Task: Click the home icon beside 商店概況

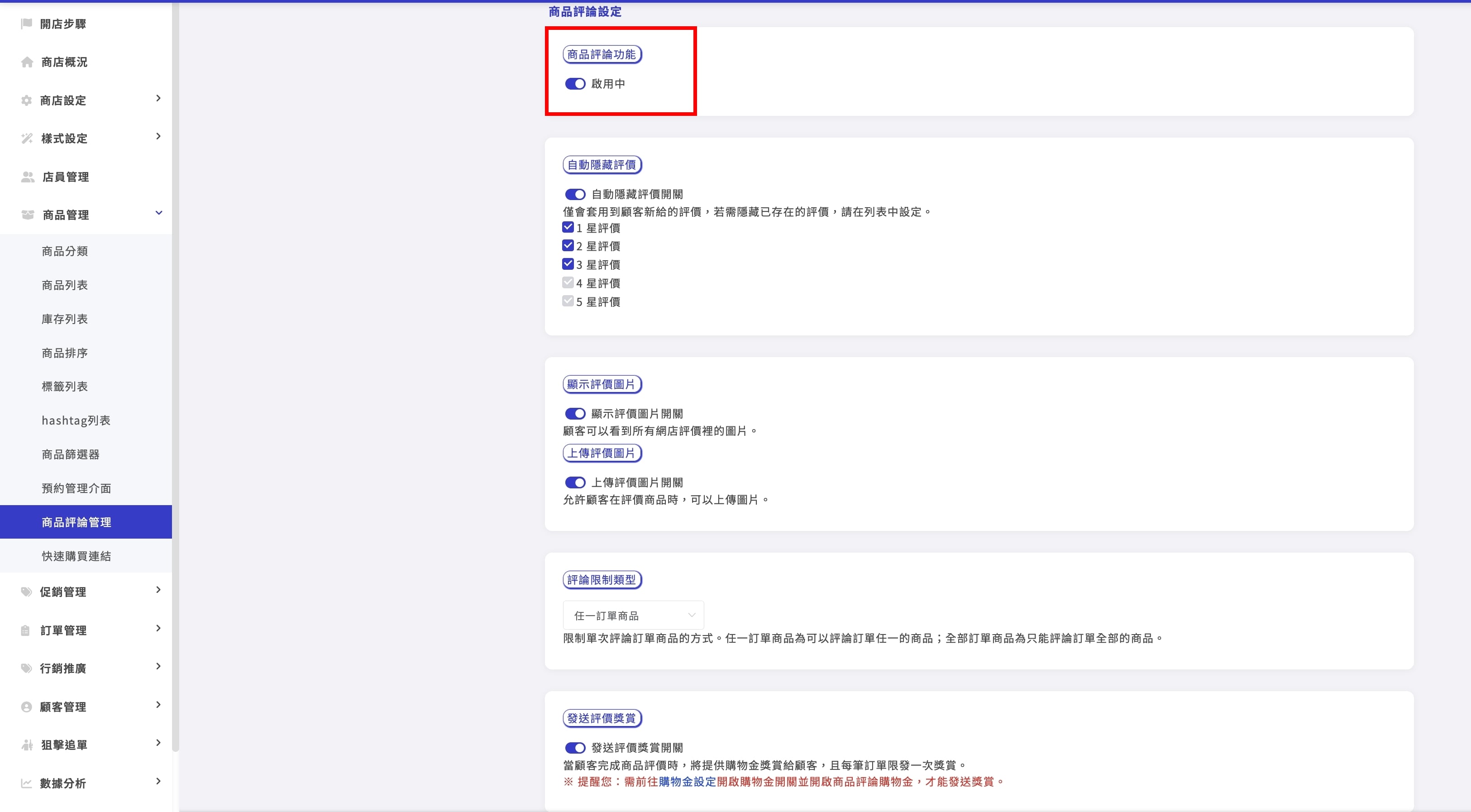Action: pyautogui.click(x=27, y=62)
